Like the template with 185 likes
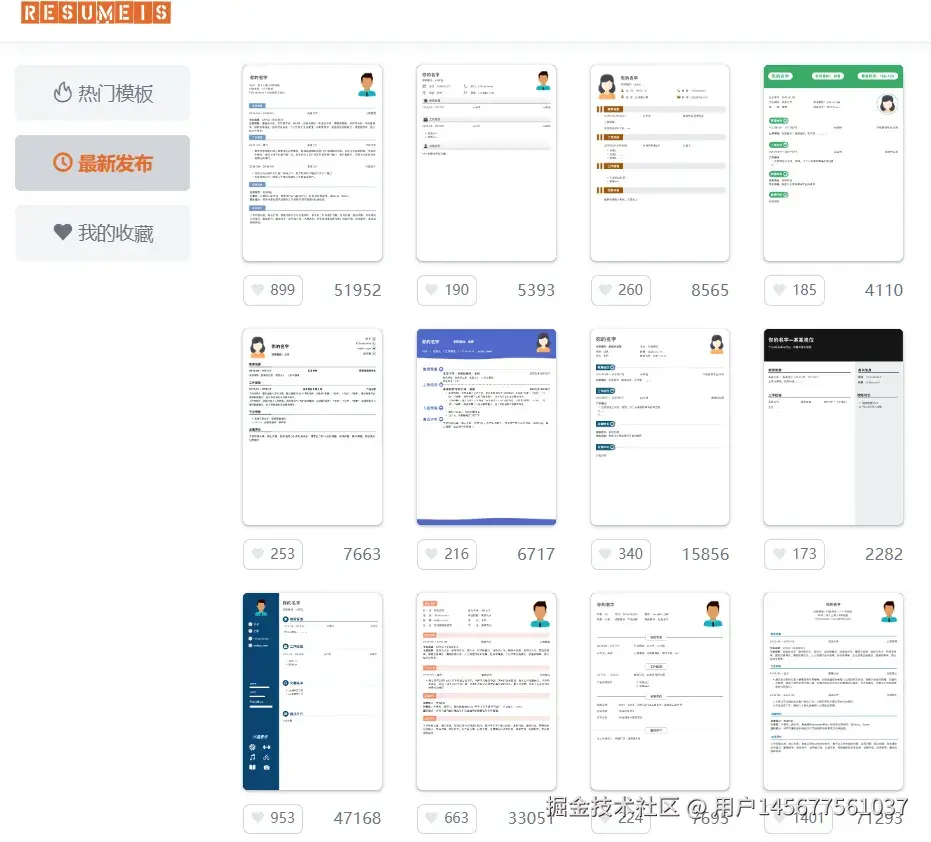 pyautogui.click(x=794, y=290)
